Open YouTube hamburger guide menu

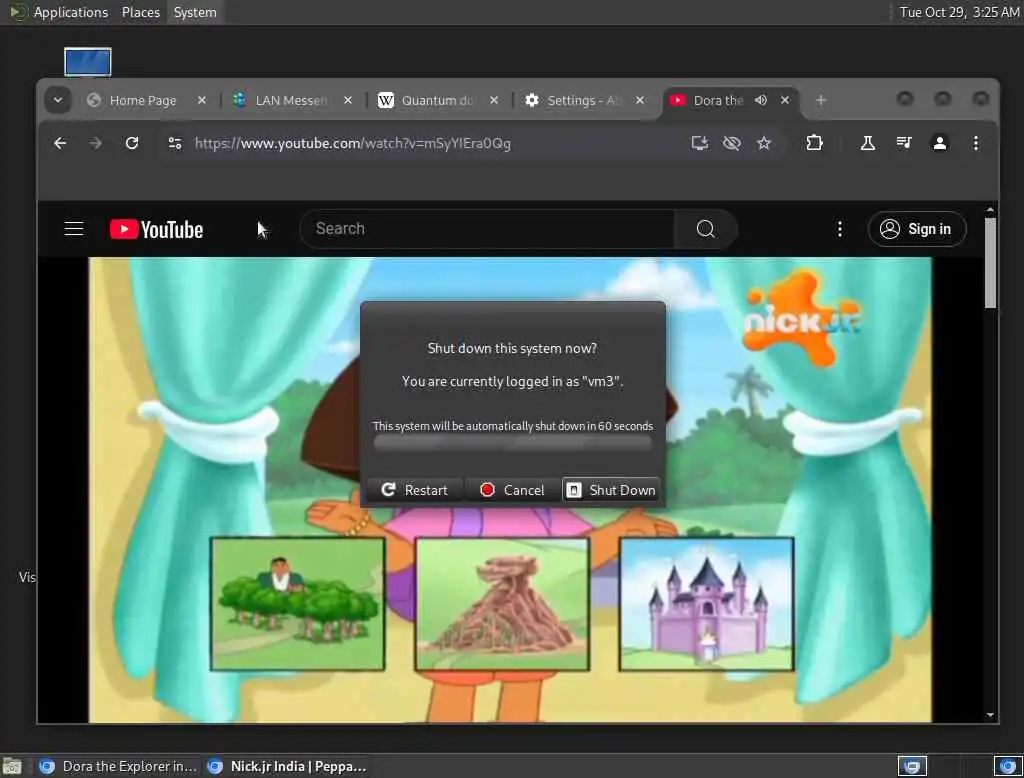point(74,229)
